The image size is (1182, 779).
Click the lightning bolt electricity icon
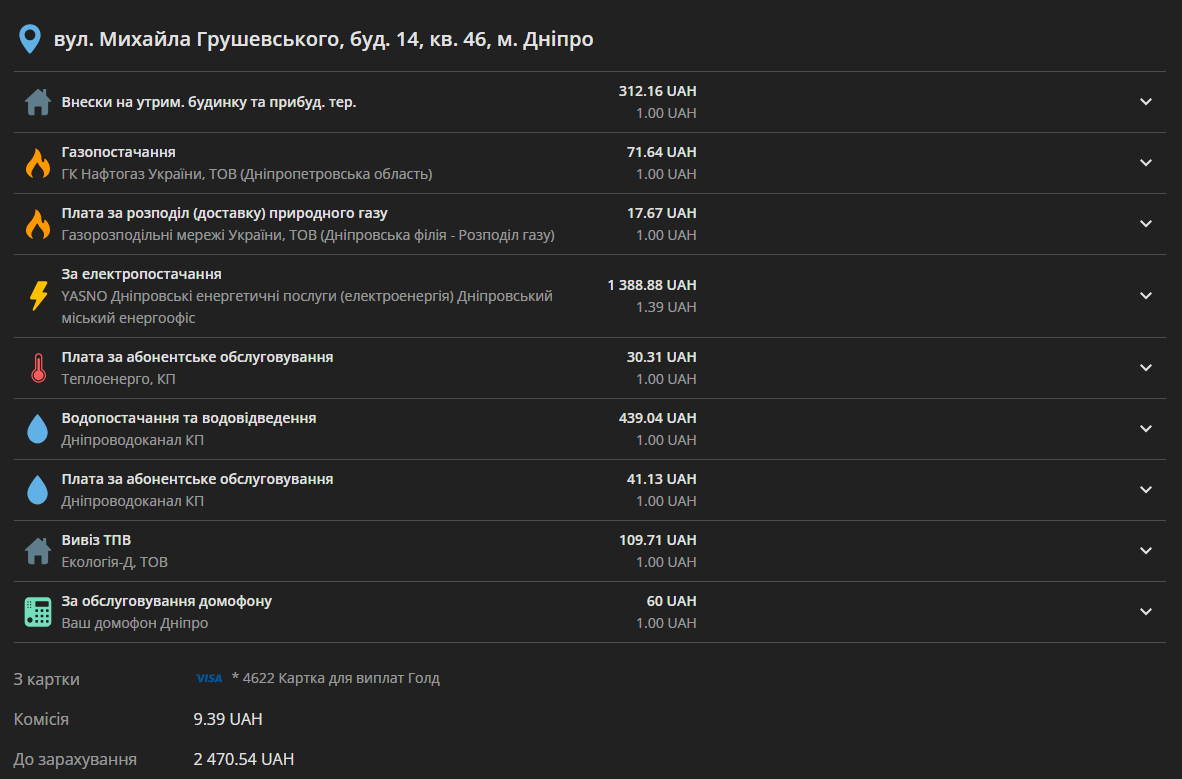click(x=38, y=296)
